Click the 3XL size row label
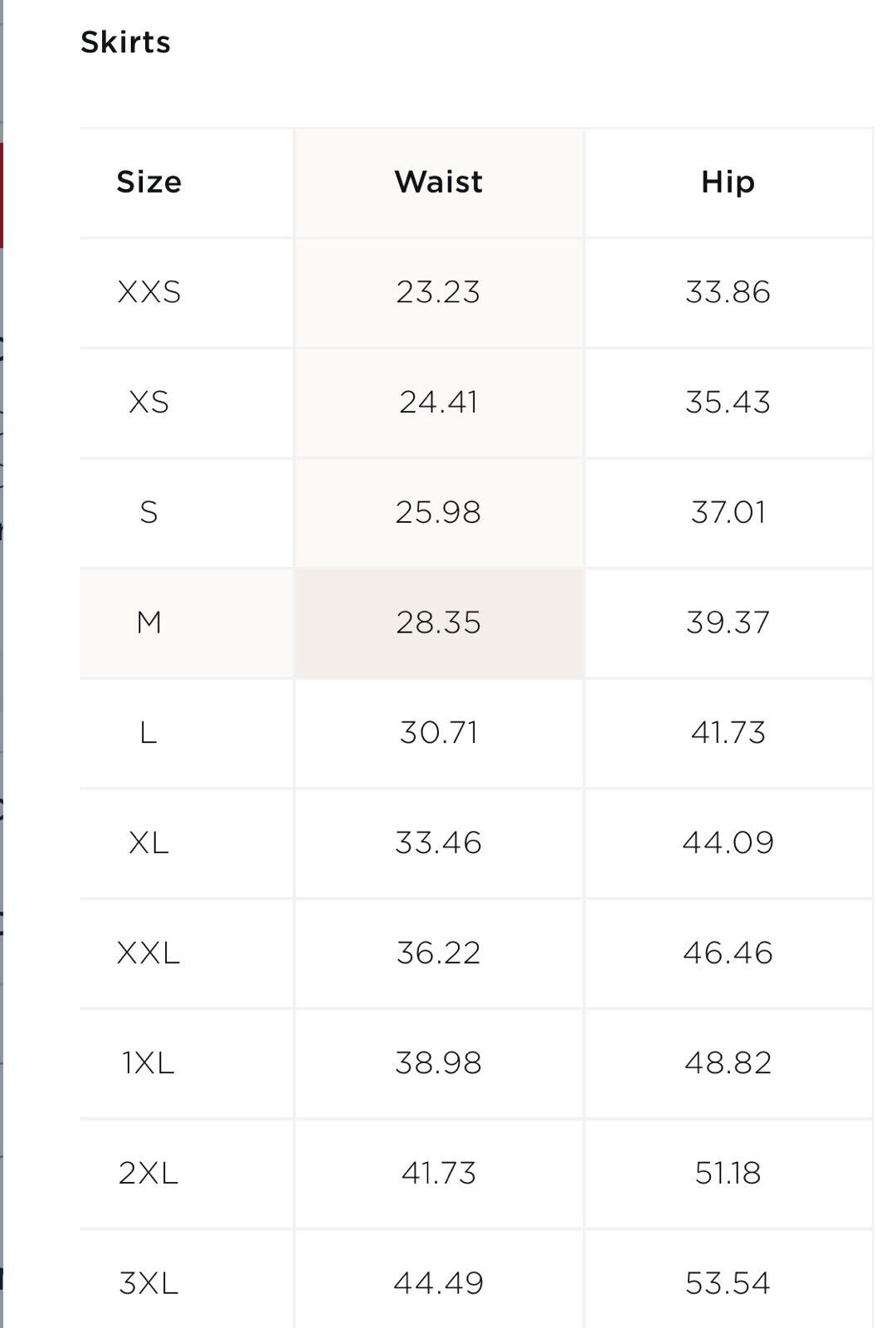This screenshot has width=896, height=1328. pos(149,1284)
